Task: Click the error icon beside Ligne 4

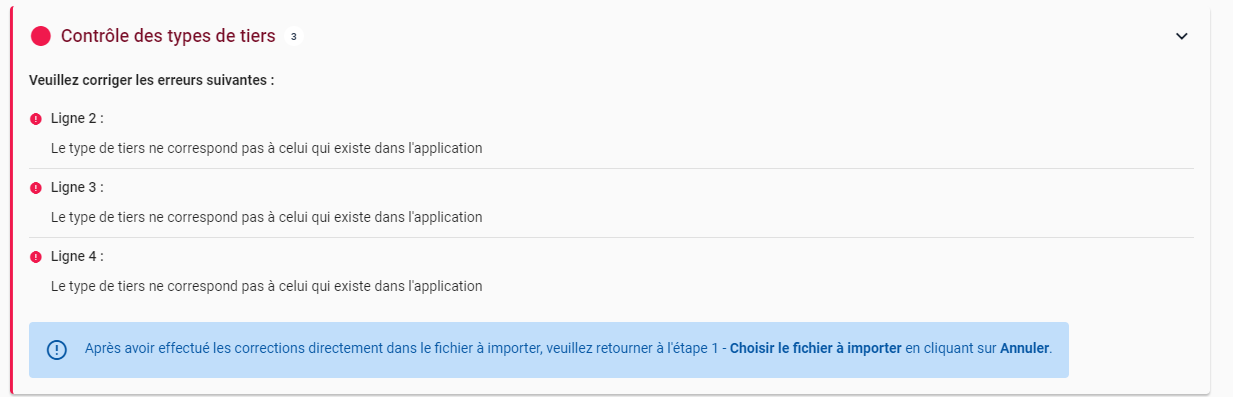Action: pos(36,257)
